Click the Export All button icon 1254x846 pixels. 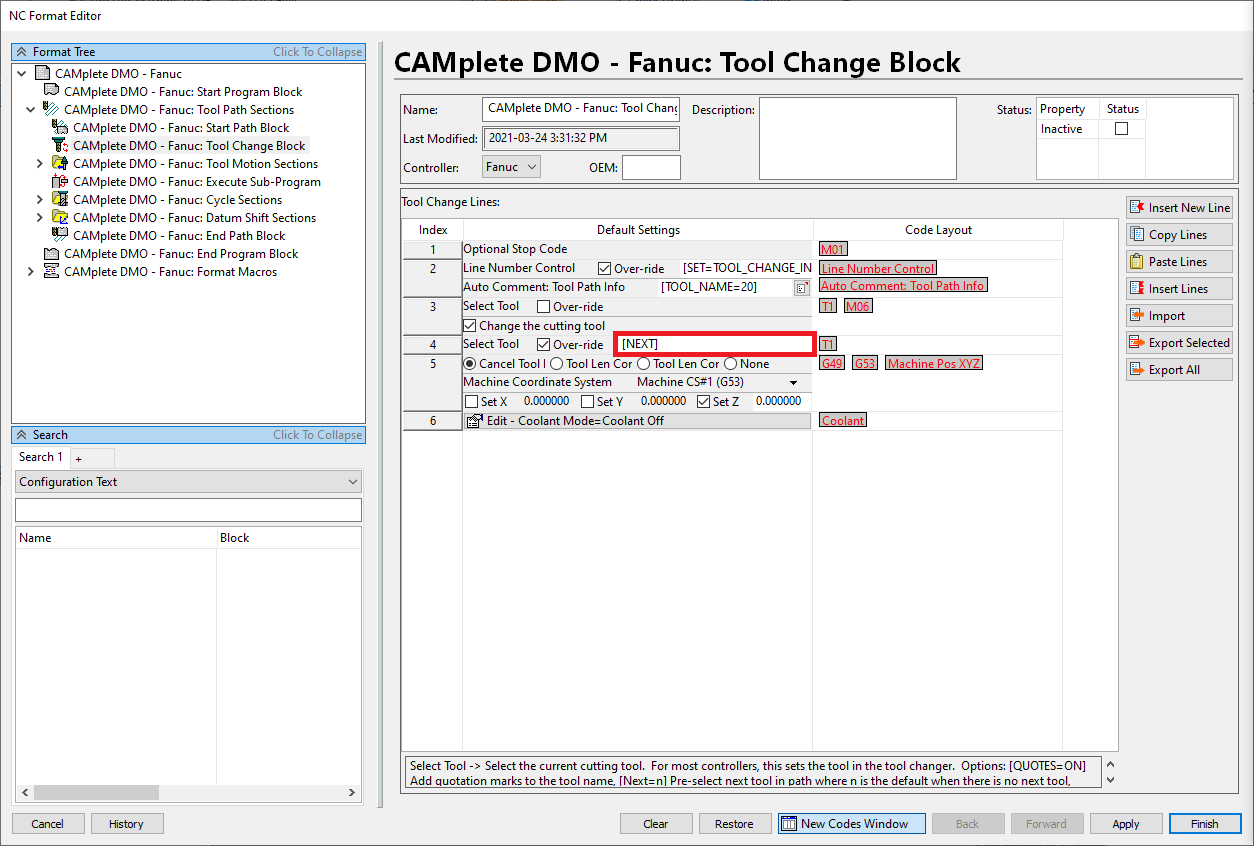click(x=1137, y=369)
